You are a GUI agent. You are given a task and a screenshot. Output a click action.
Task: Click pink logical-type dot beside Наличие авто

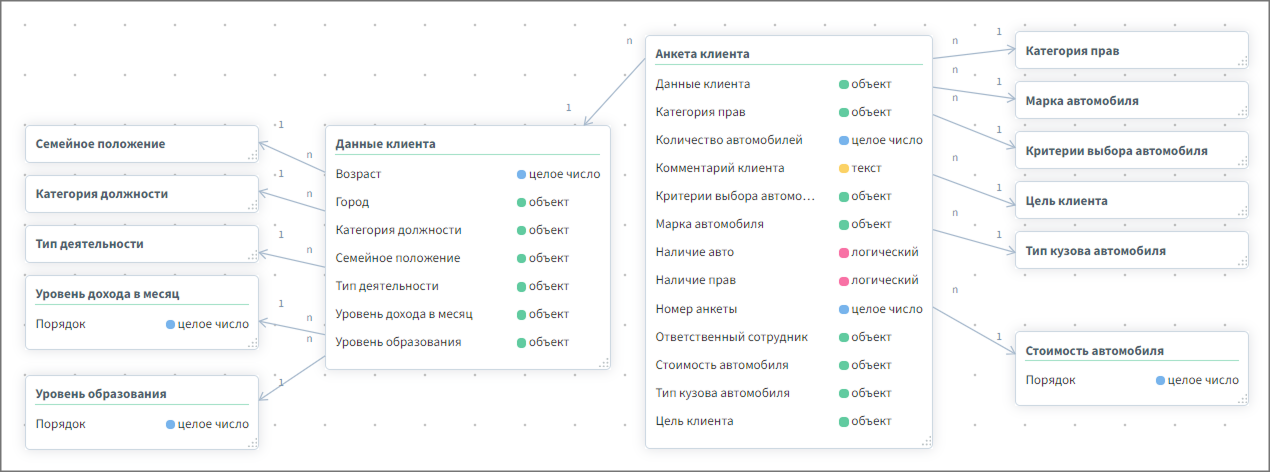[844, 252]
